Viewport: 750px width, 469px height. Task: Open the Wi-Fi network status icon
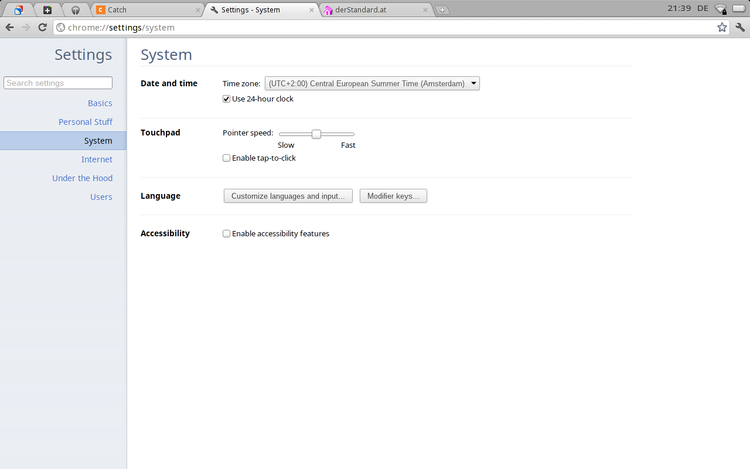[x=720, y=9]
